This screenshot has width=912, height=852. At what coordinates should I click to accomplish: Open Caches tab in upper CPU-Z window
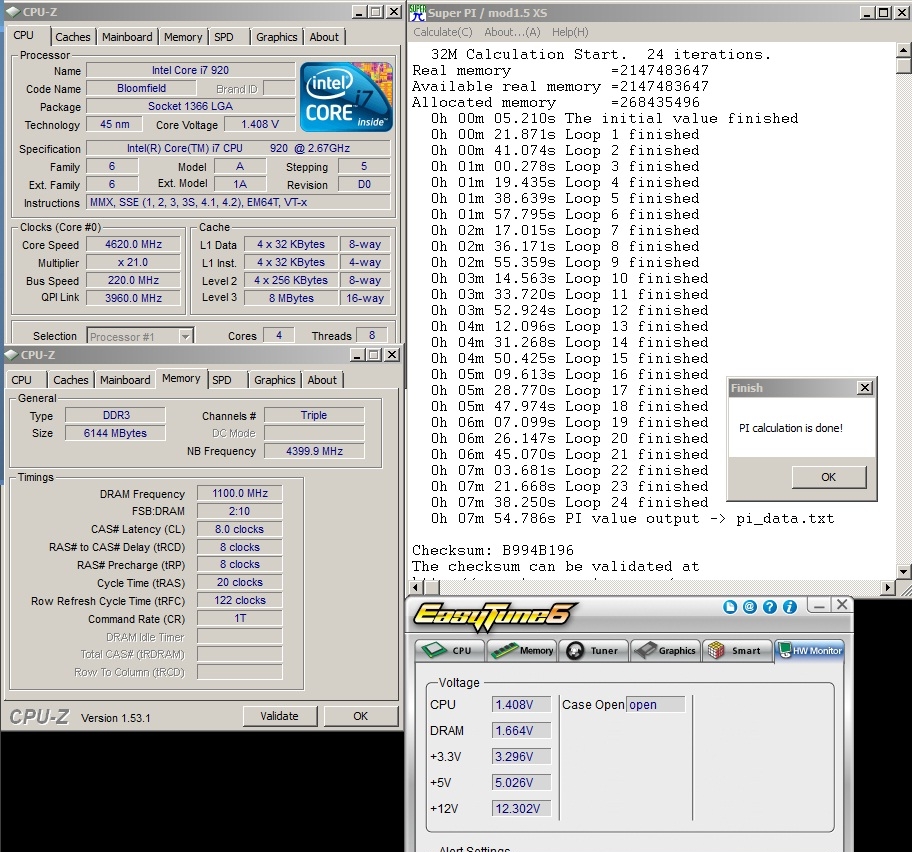click(72, 37)
